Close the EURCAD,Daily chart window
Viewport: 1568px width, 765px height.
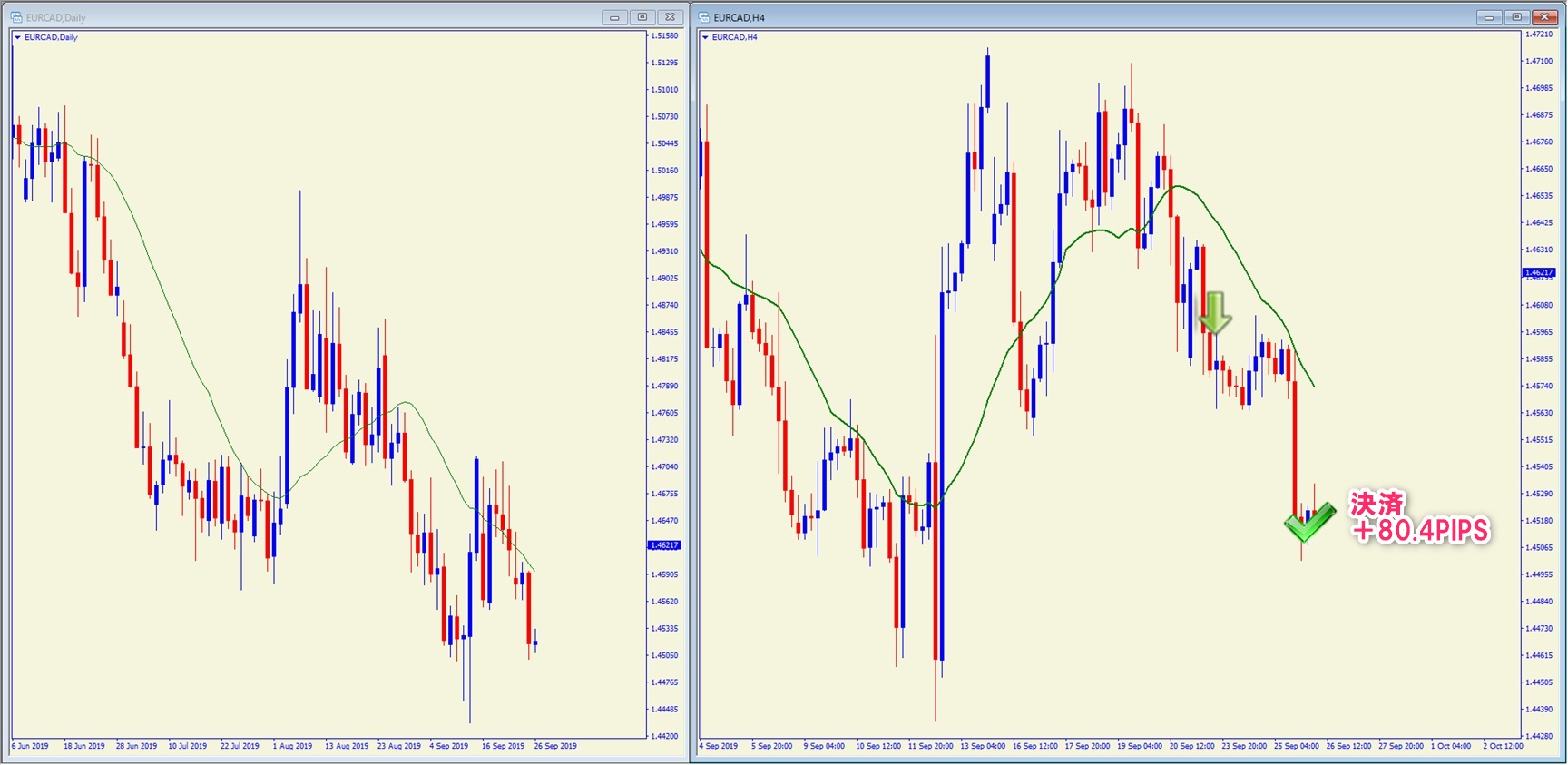[671, 17]
